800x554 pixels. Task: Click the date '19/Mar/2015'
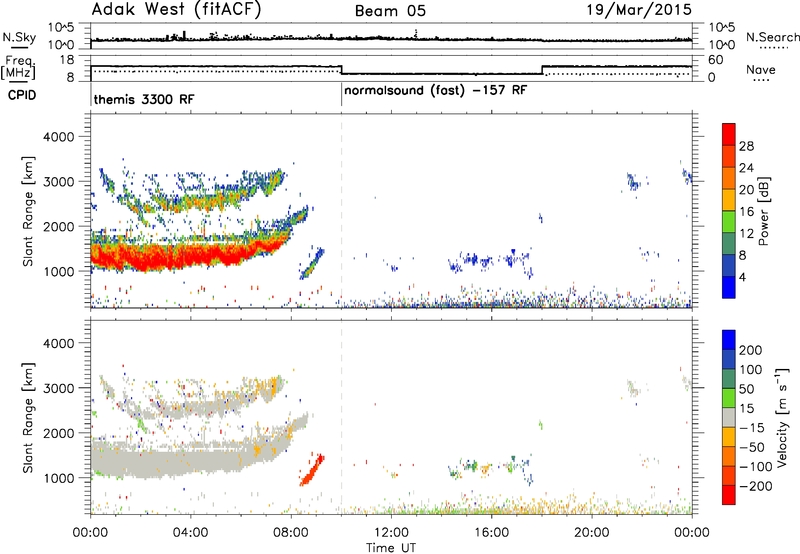[x=639, y=10]
